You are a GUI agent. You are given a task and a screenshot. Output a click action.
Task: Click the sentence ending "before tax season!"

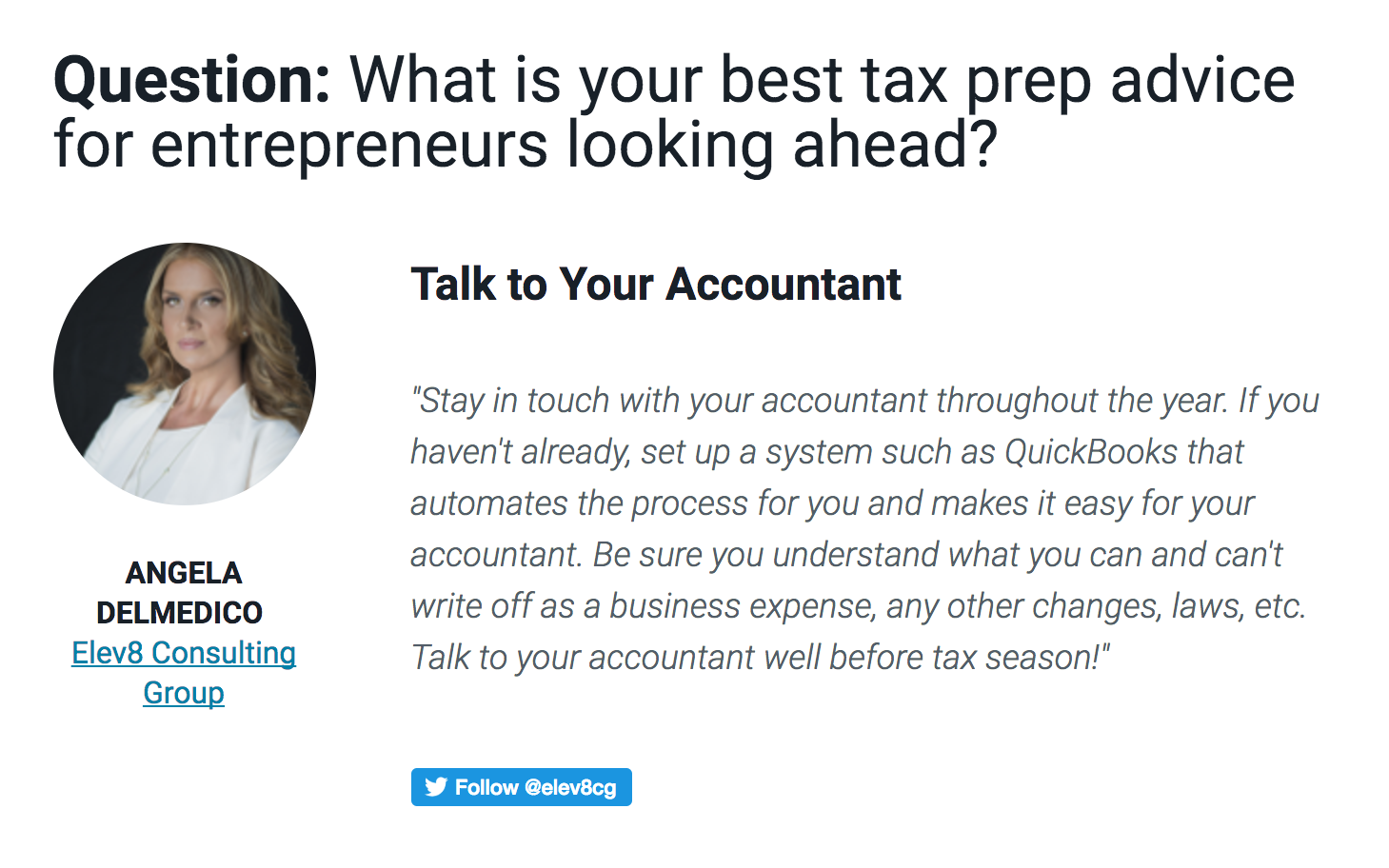click(761, 658)
